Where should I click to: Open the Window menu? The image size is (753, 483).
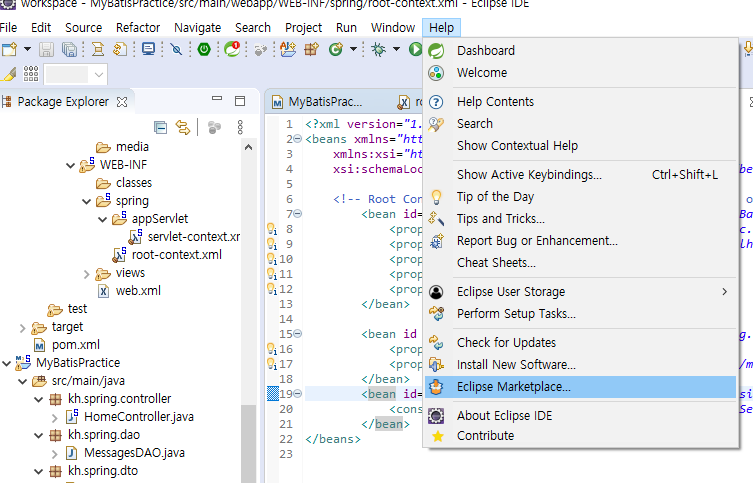click(x=393, y=28)
